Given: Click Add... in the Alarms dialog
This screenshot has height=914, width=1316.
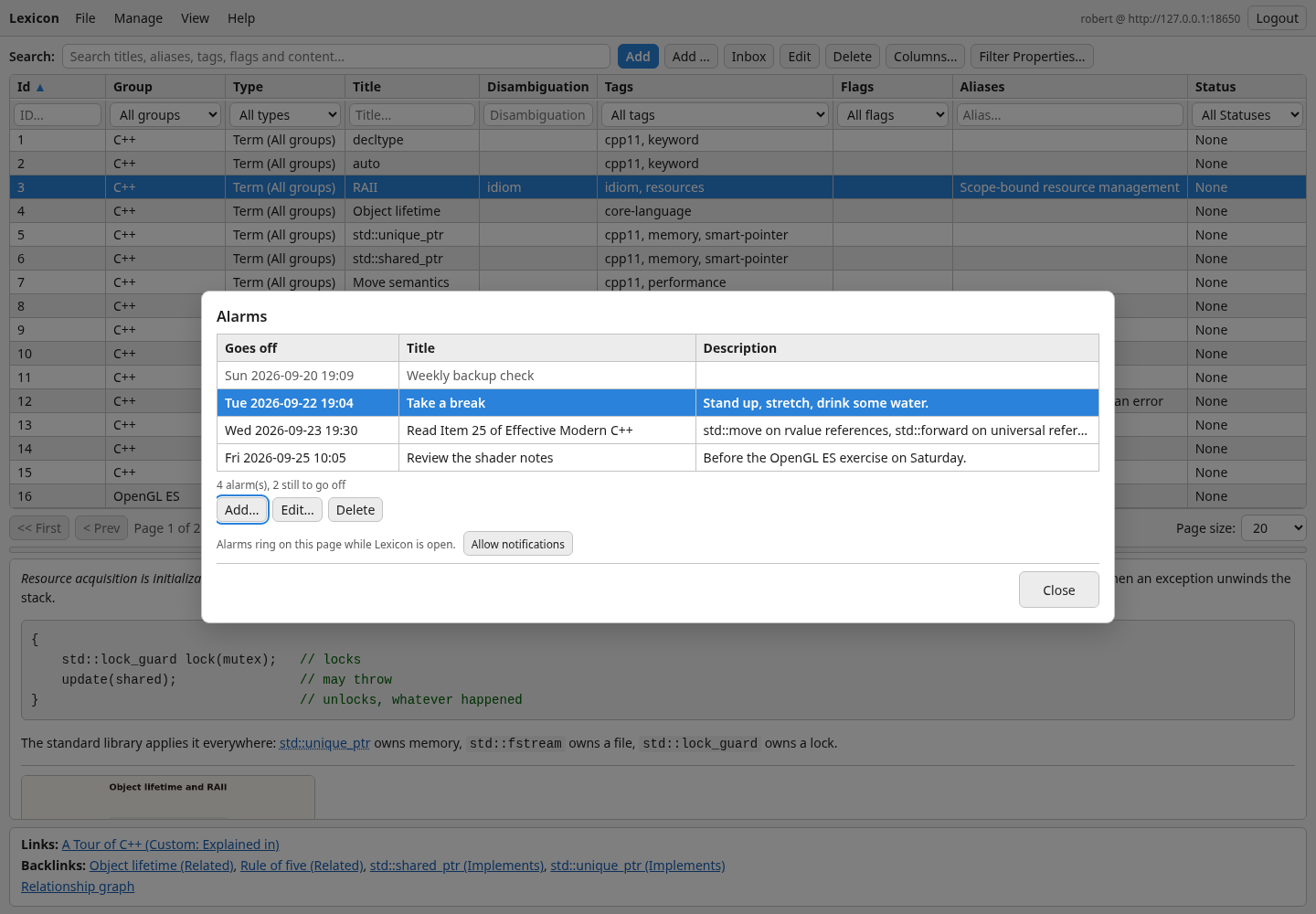Looking at the screenshot, I should [242, 510].
